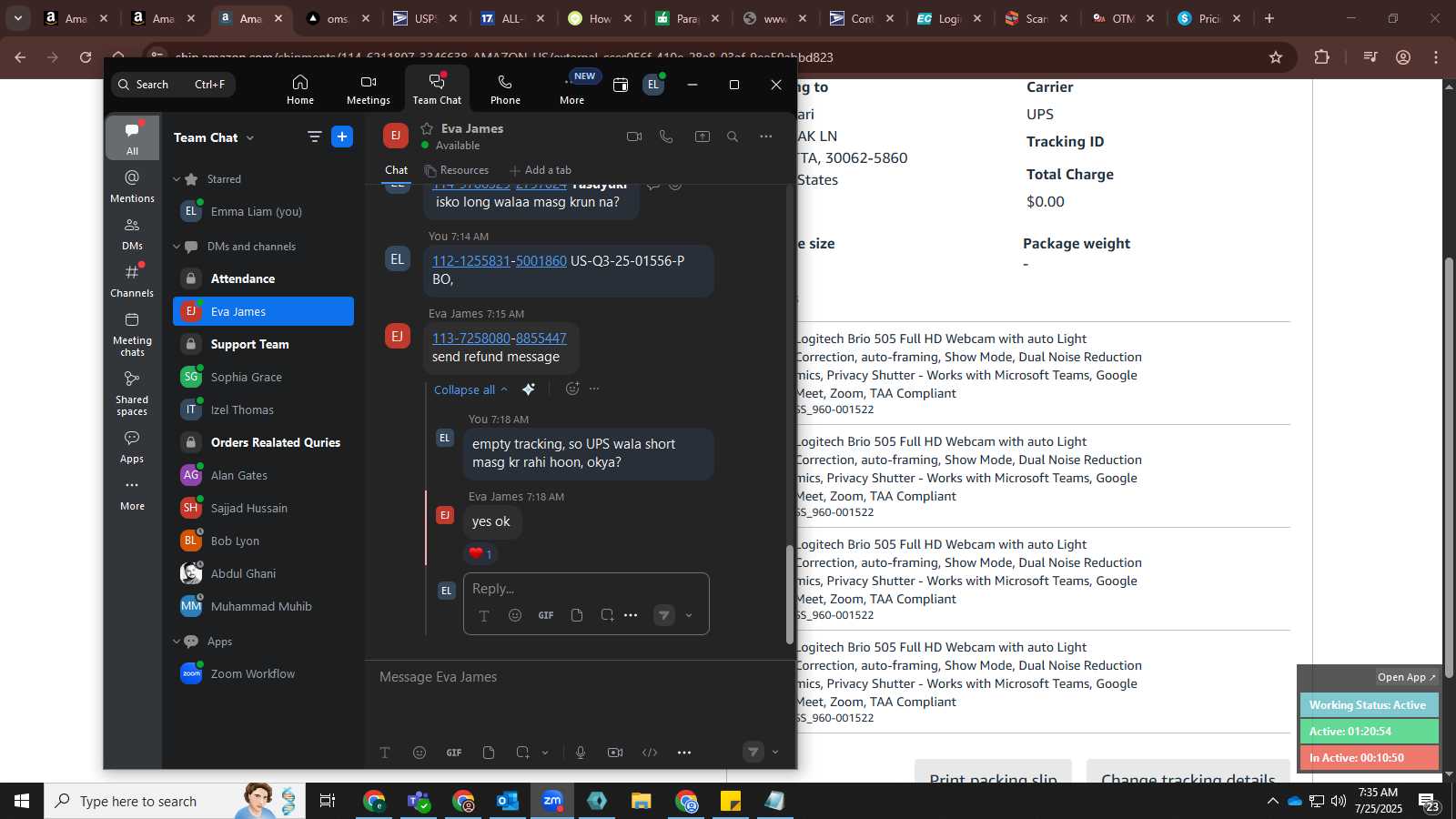The height and width of the screenshot is (819, 1456).
Task: Open the chat with Sajjad Hussain
Action: pos(263,508)
